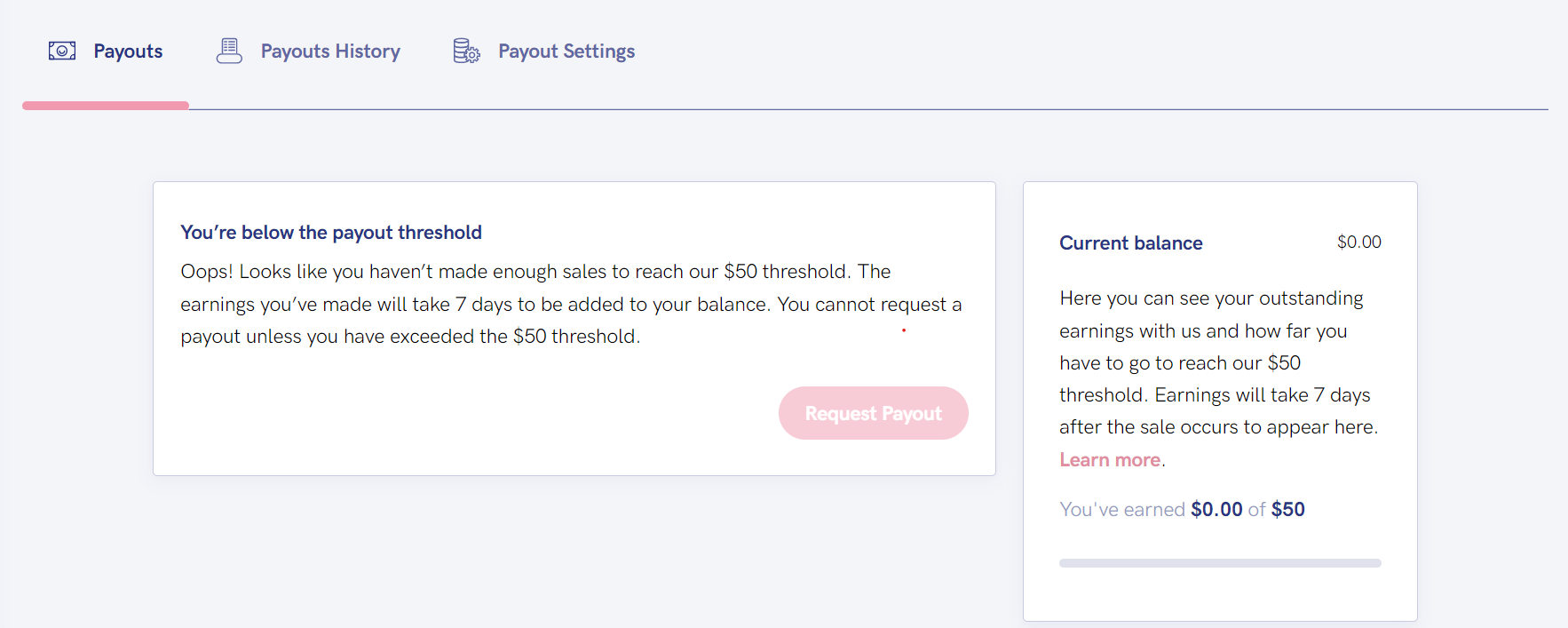Switch to the Payouts History tab

pos(329,51)
